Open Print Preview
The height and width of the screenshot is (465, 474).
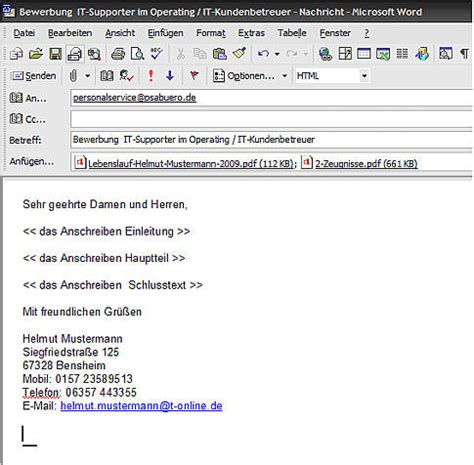pos(137,54)
